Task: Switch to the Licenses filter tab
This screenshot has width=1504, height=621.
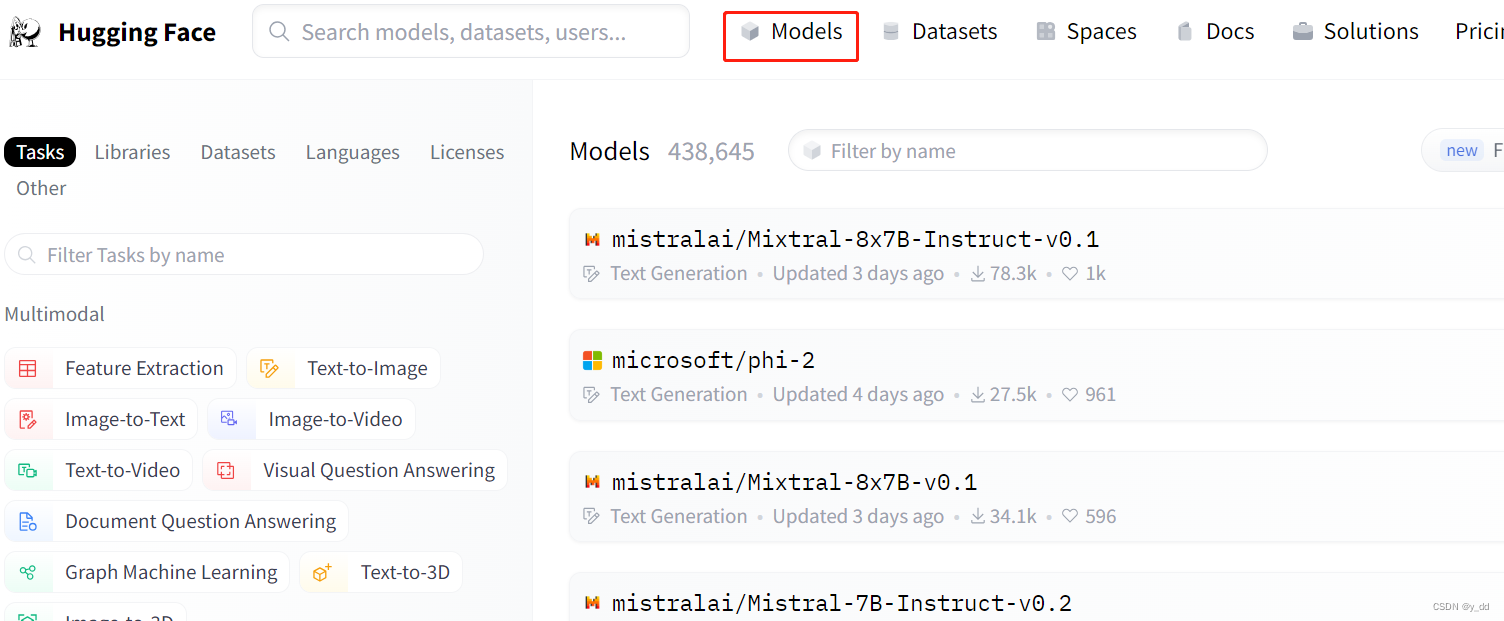Action: pos(467,152)
